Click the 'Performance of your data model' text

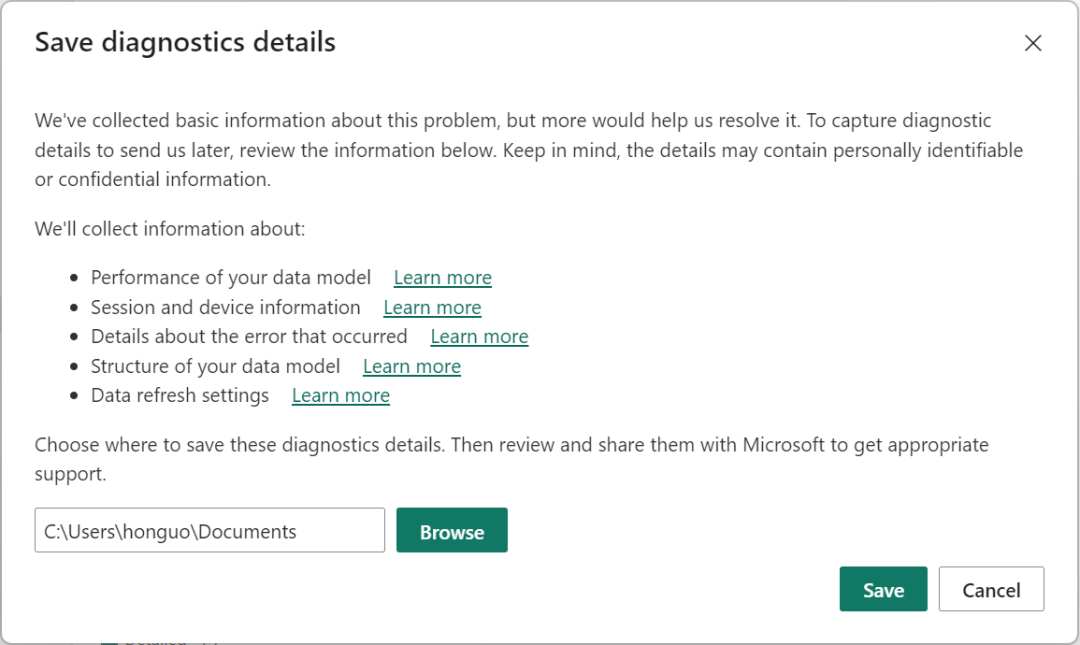[231, 277]
